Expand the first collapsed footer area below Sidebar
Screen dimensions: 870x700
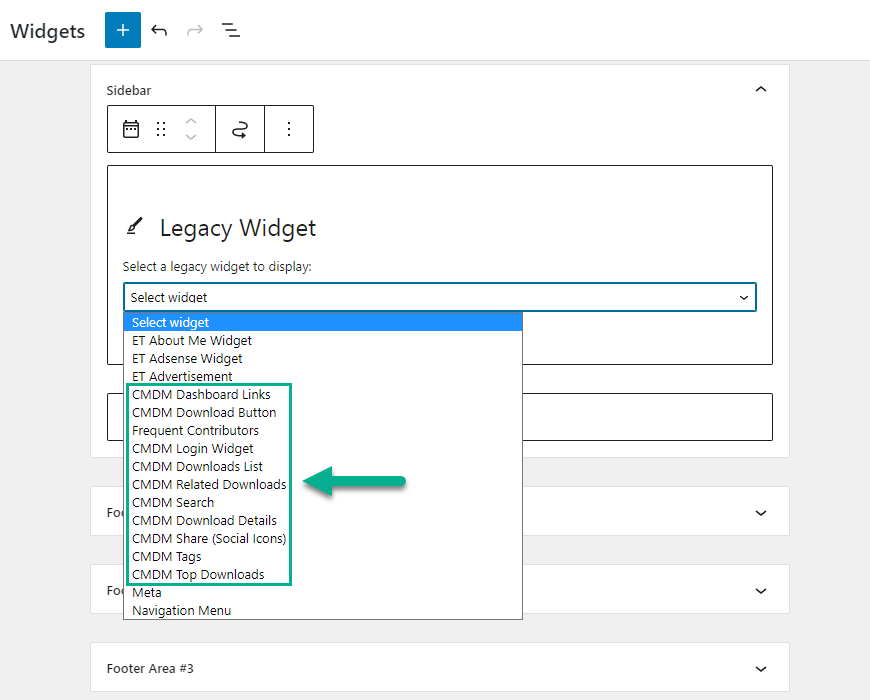point(761,513)
